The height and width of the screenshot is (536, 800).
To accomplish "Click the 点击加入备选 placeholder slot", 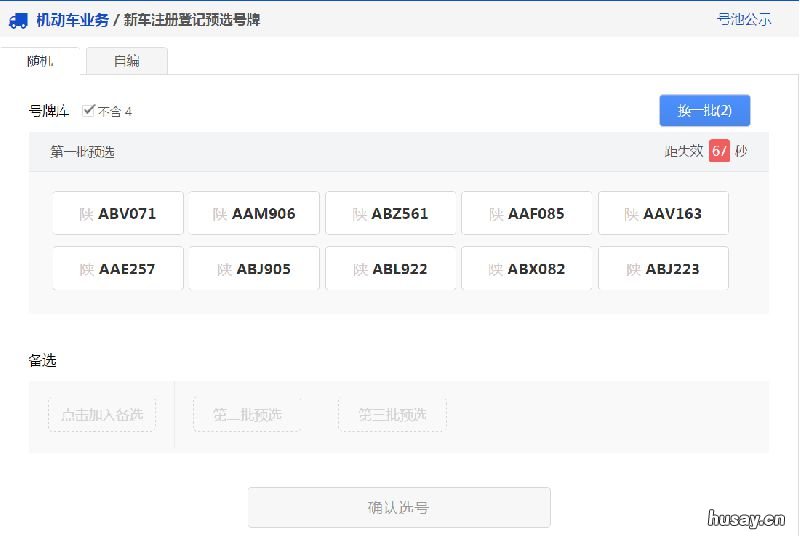I will pyautogui.click(x=102, y=414).
